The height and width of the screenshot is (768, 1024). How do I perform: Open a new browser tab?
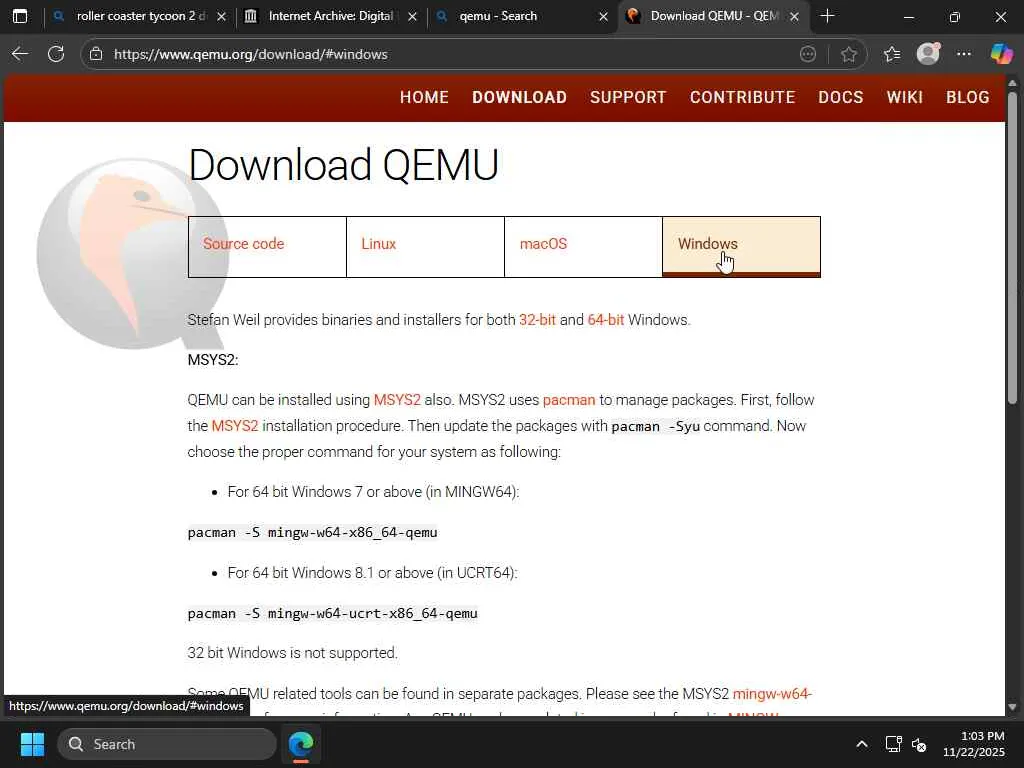point(827,16)
